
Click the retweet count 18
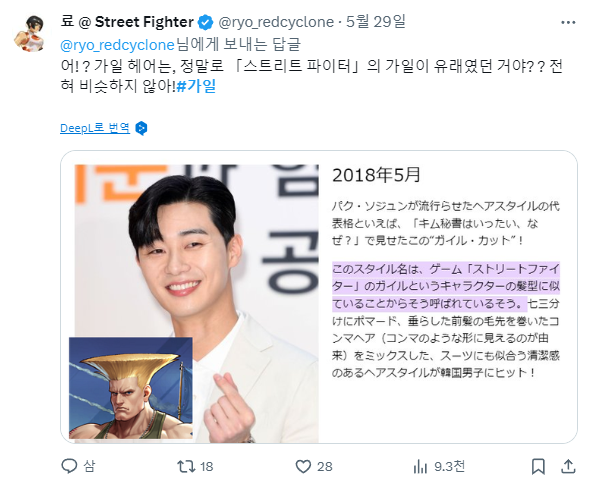click(207, 467)
